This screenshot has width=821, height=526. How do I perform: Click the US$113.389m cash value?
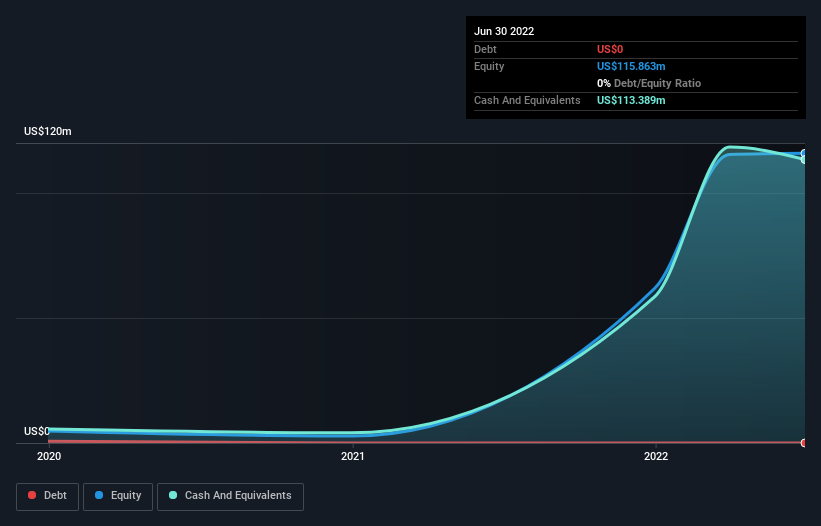pyautogui.click(x=631, y=100)
